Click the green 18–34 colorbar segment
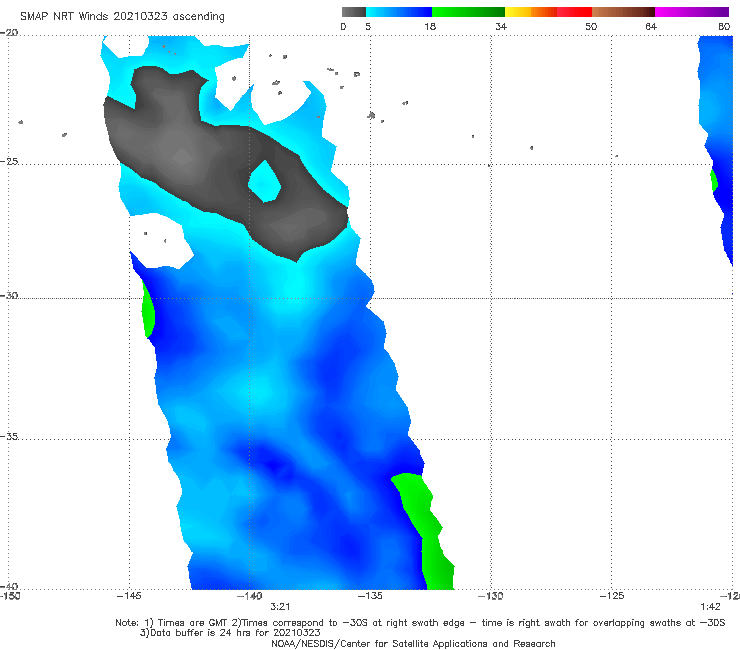740x650 pixels. tap(468, 12)
